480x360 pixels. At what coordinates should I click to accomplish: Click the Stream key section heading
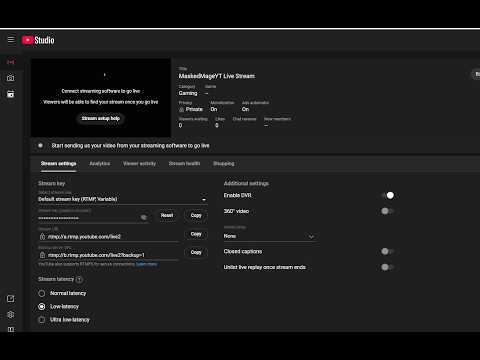[x=52, y=183]
